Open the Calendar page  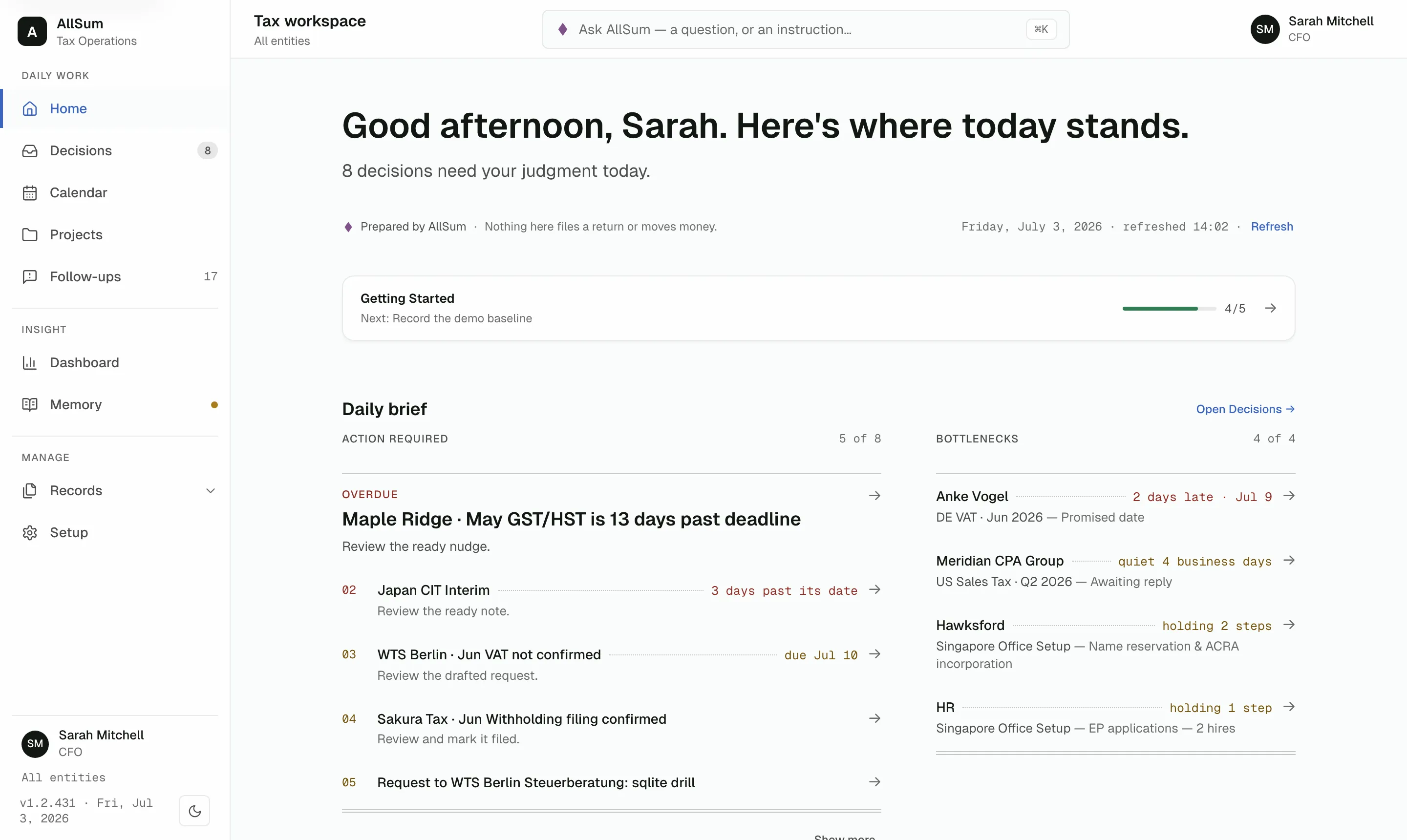pyautogui.click(x=115, y=192)
